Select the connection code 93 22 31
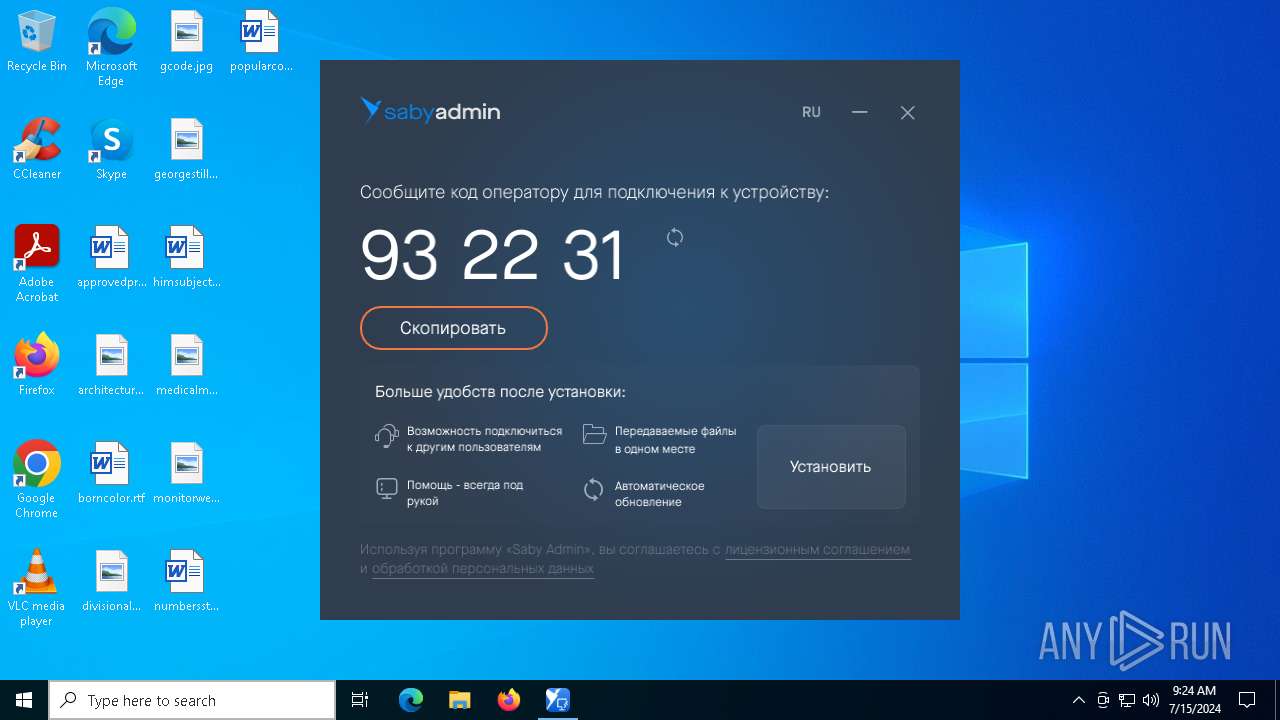 tap(493, 255)
